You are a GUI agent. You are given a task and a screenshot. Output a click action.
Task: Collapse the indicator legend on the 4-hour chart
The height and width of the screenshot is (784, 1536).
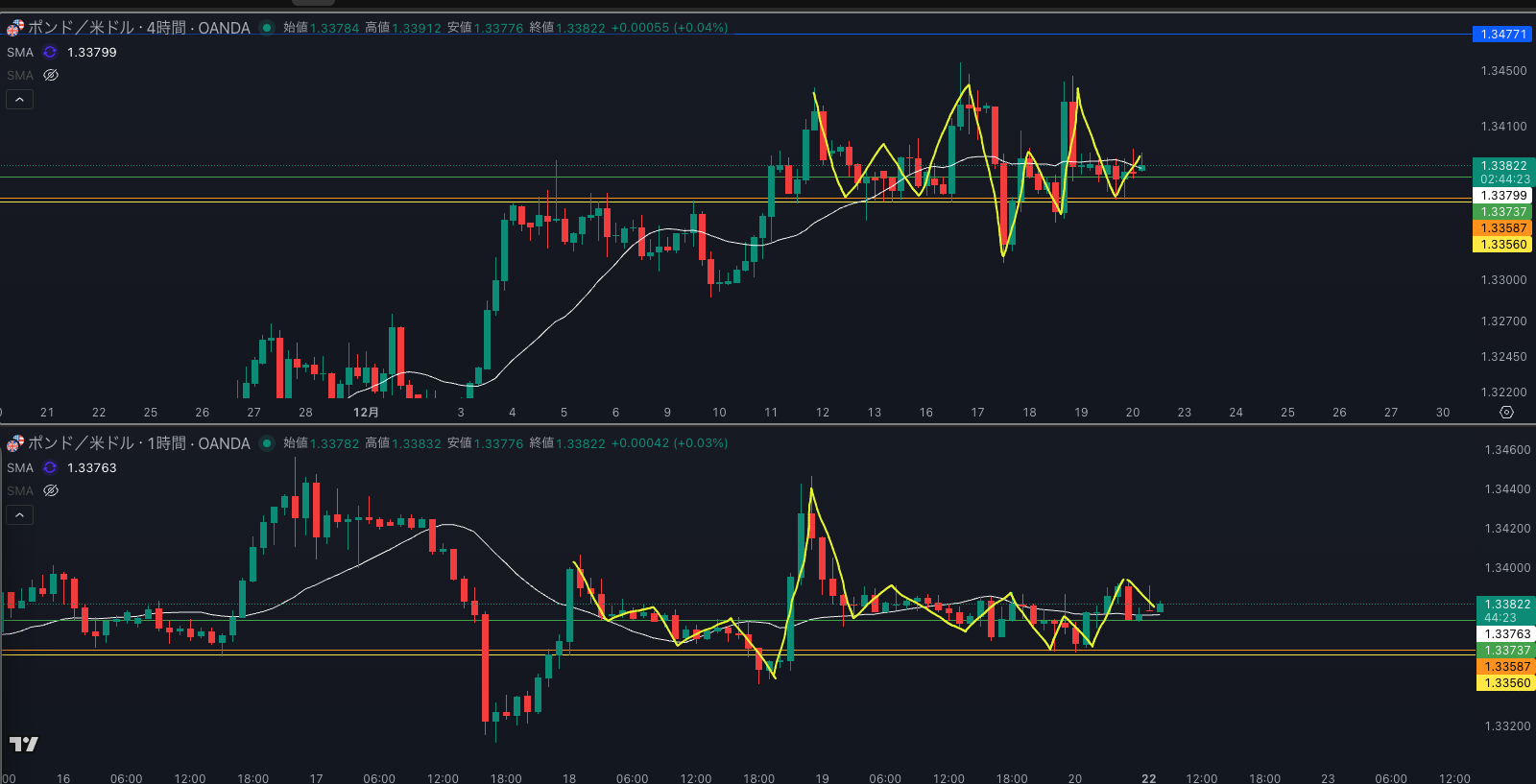click(19, 99)
